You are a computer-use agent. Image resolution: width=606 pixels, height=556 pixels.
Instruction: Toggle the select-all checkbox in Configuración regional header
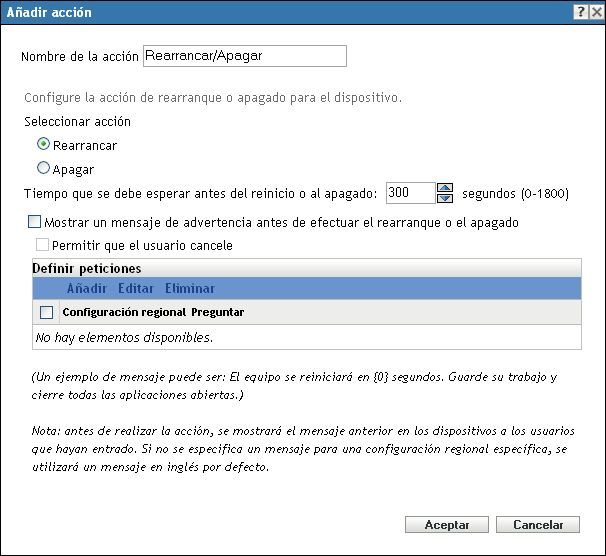(46, 313)
